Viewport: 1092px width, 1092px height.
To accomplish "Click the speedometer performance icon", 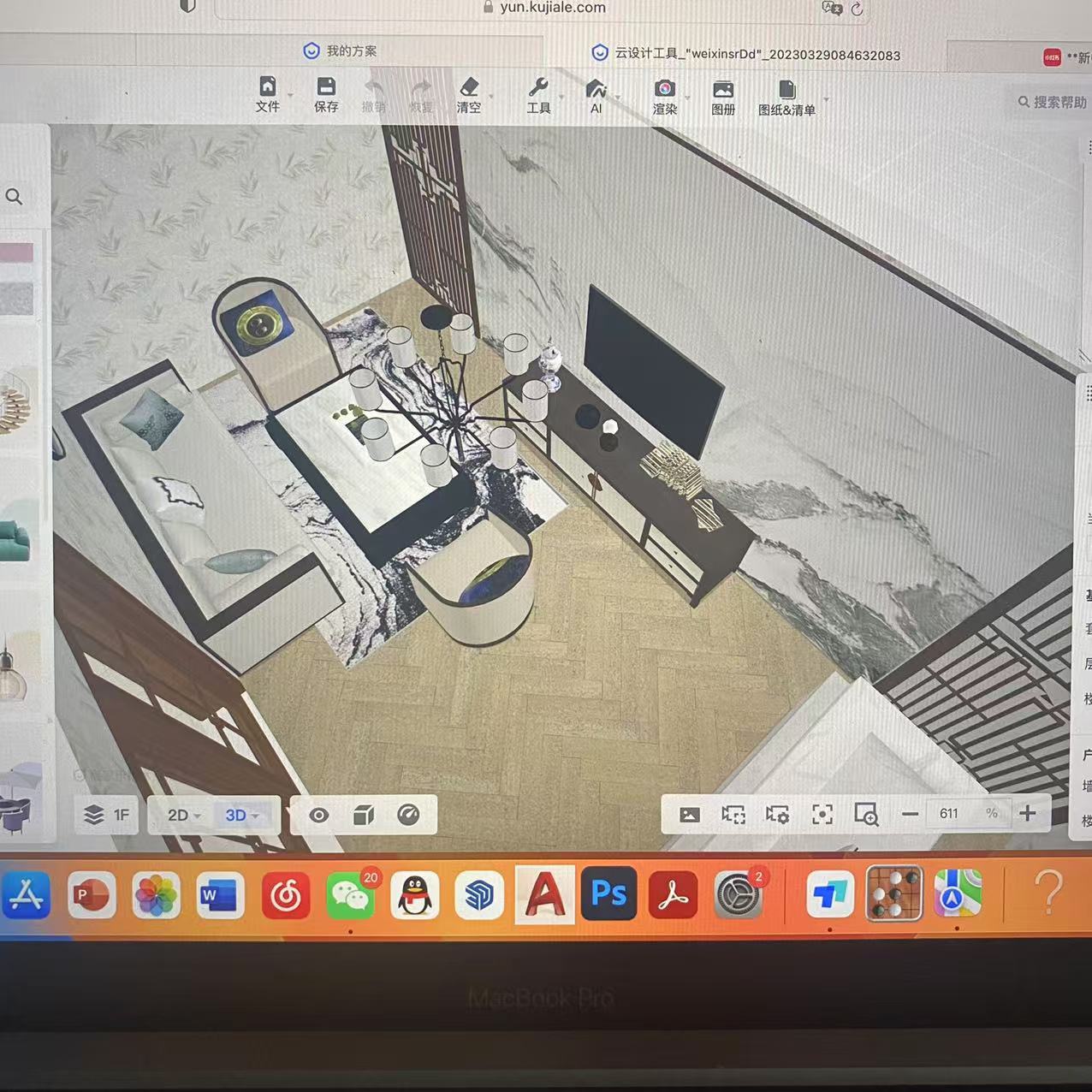I will click(x=408, y=815).
